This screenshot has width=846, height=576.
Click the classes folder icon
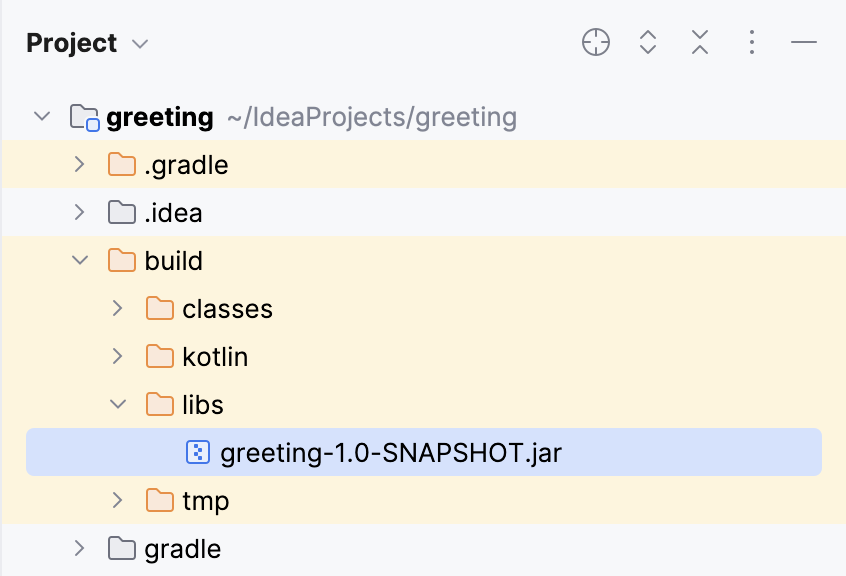(161, 308)
